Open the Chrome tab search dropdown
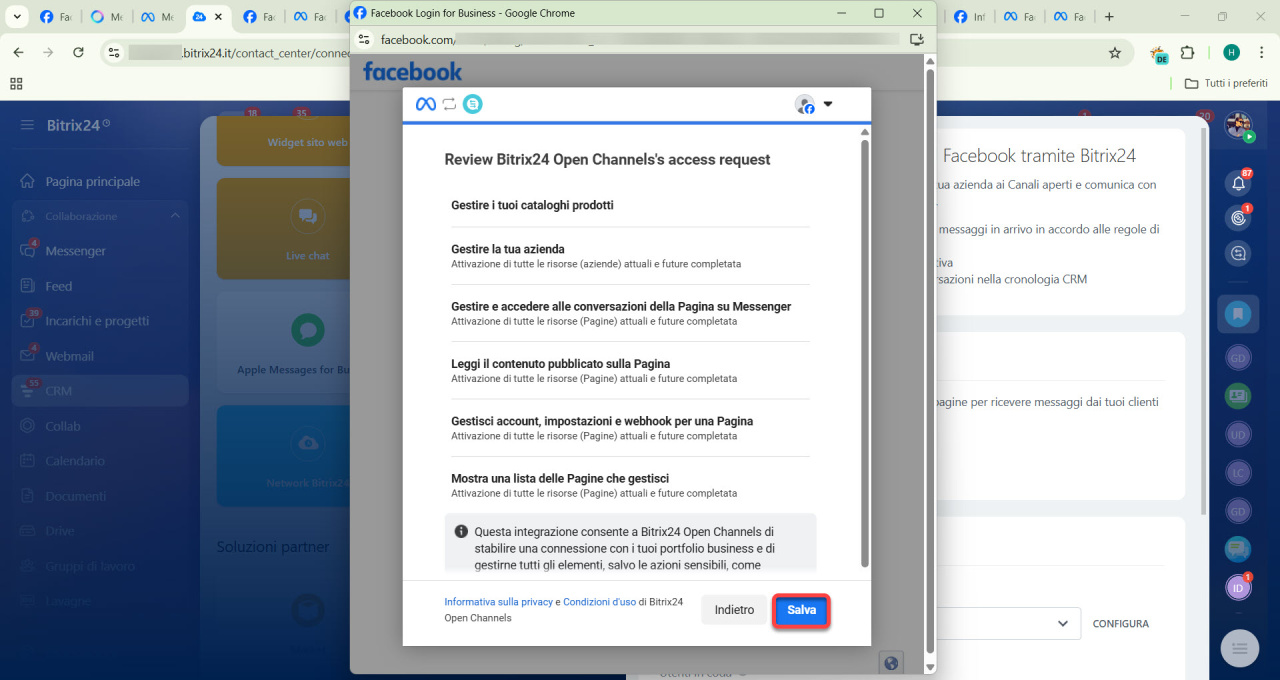The height and width of the screenshot is (680, 1280). (16, 17)
